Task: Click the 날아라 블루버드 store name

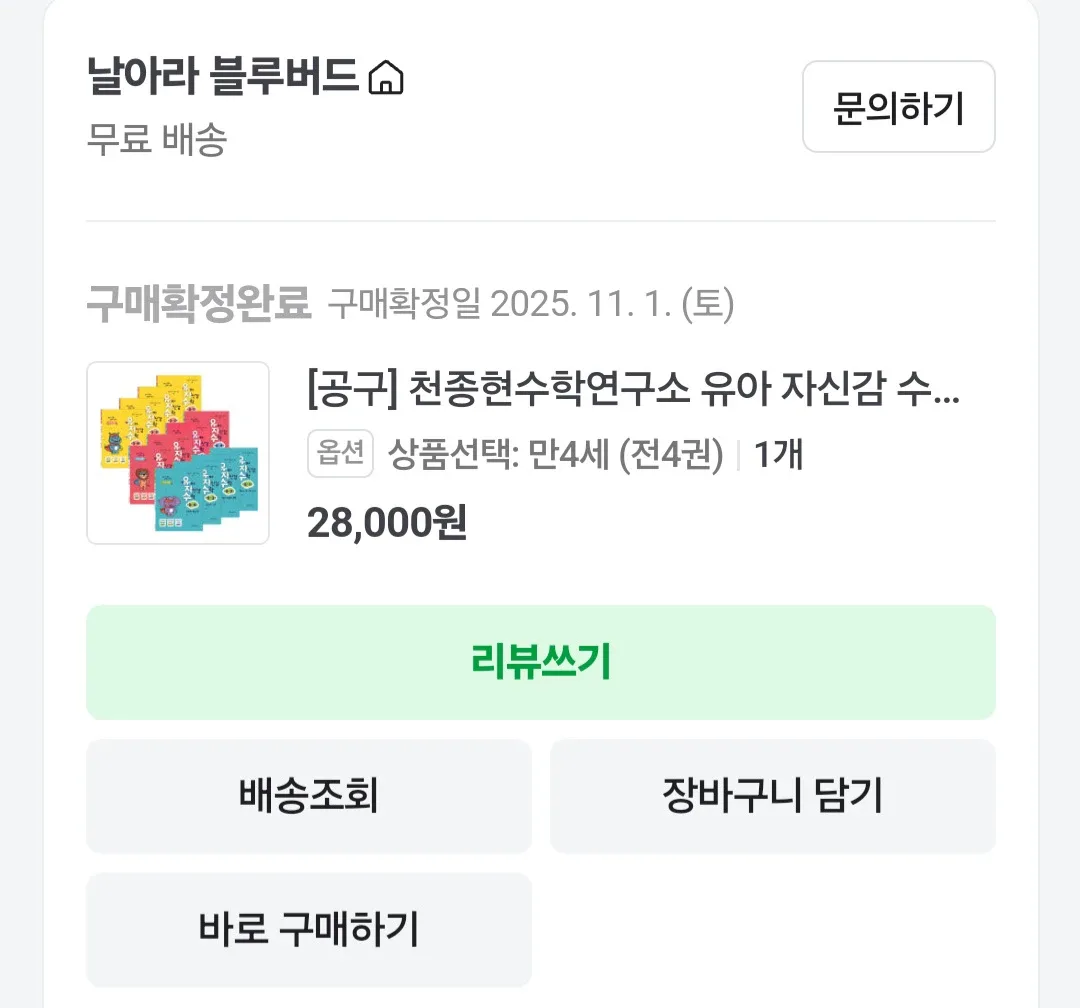Action: [222, 77]
